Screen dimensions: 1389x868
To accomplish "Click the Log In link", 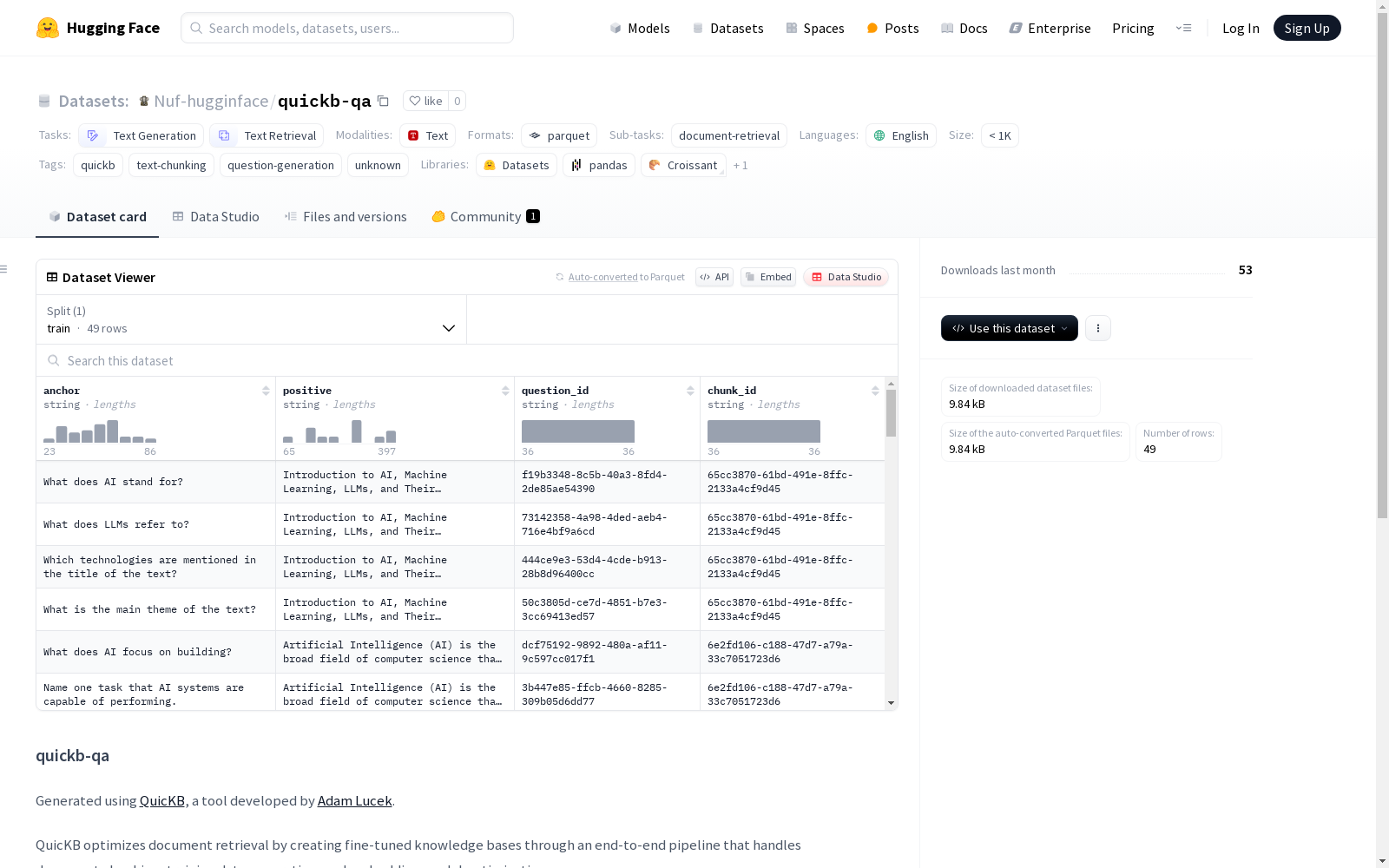I will [x=1241, y=28].
